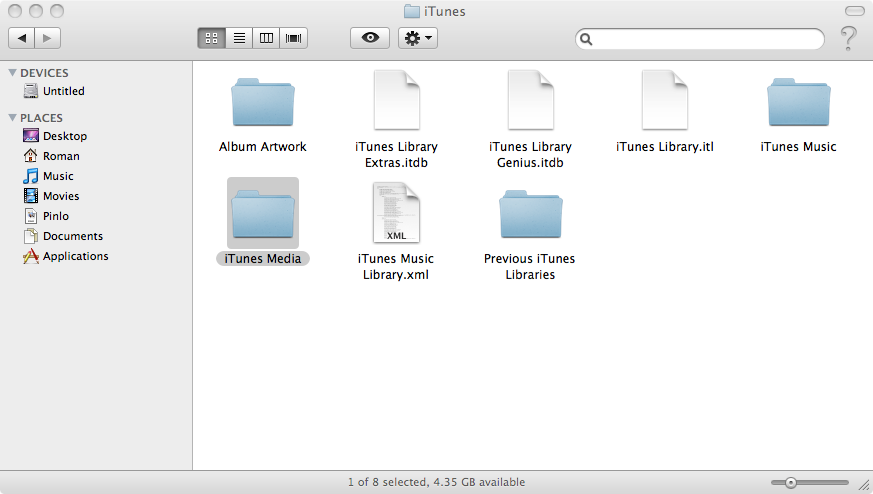Click the search field

(x=700, y=39)
